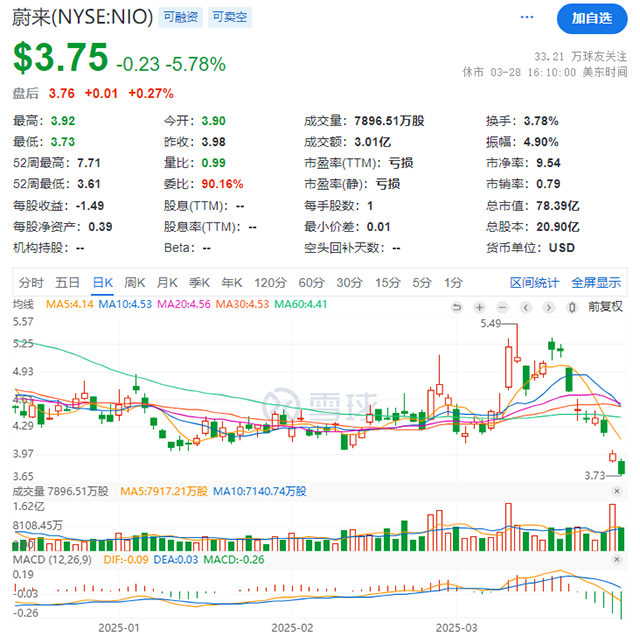
Task: Click the 2025-02 date axis label
Action: [292, 628]
